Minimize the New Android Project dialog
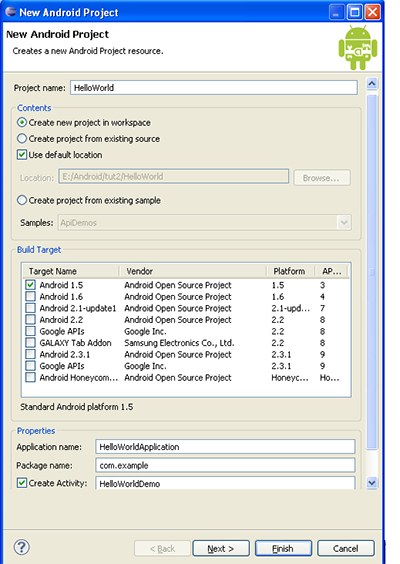The image size is (400, 564). coord(337,12)
